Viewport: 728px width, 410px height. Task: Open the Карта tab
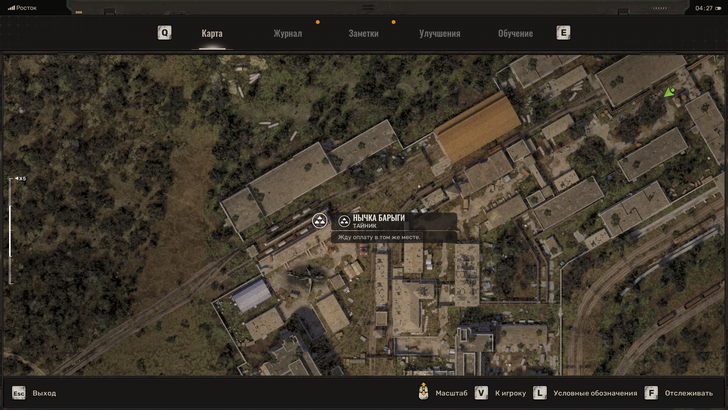(212, 33)
